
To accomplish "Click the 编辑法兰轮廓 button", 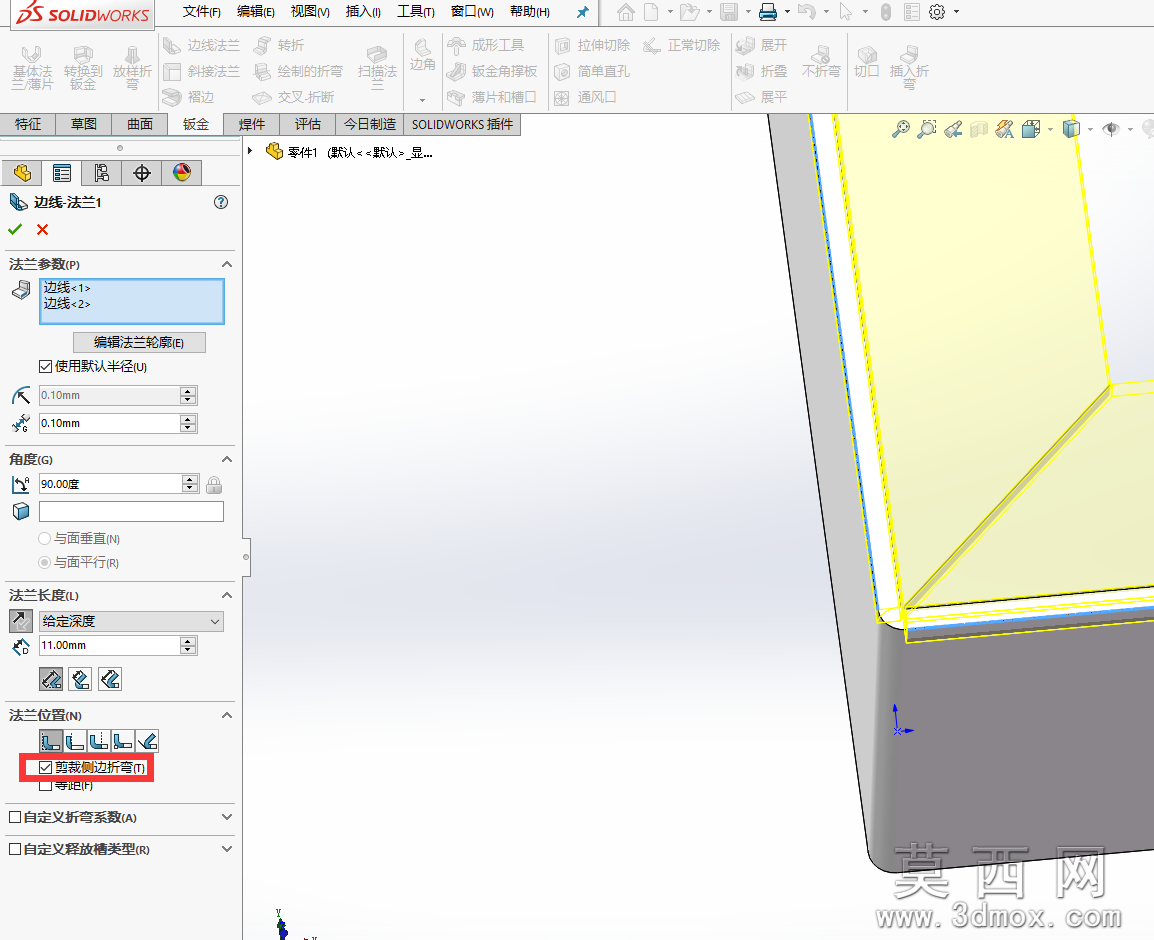I will (x=139, y=342).
